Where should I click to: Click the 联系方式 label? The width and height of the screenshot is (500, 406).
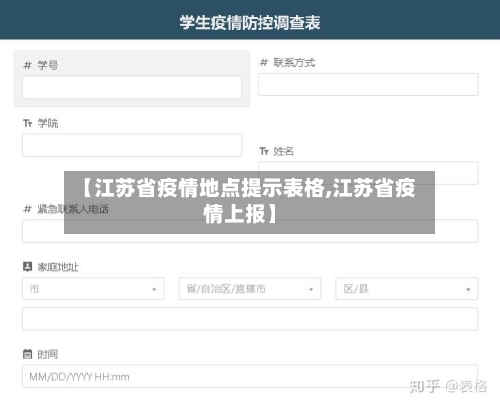point(294,62)
